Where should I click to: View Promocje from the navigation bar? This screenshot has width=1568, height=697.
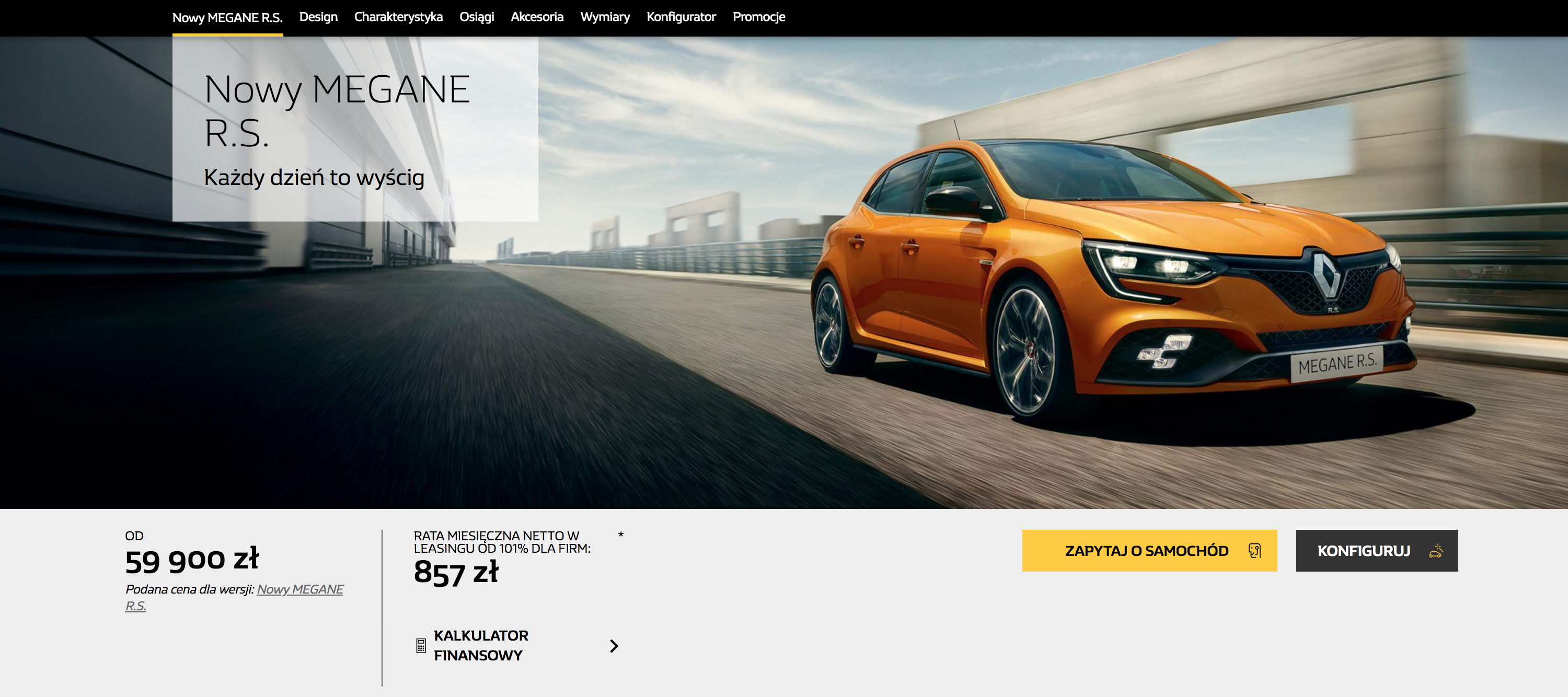click(758, 17)
